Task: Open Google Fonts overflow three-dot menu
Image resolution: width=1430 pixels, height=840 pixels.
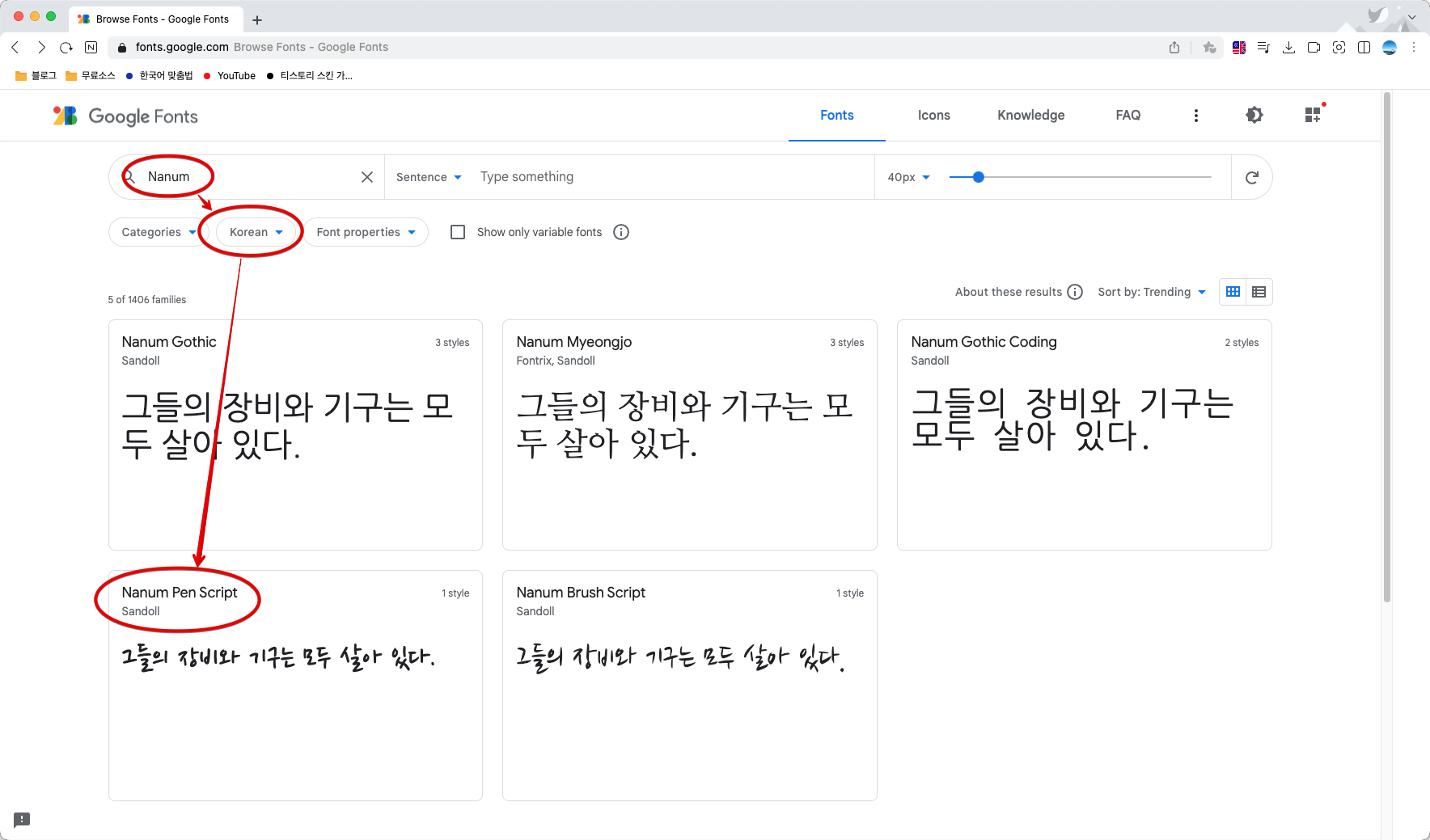Action: pos(1196,115)
